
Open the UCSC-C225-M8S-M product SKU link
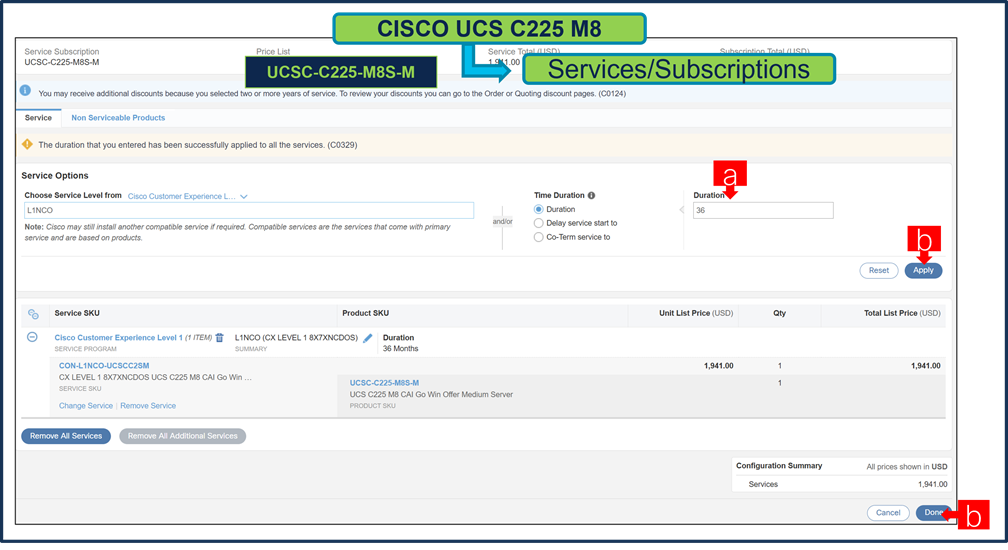pyautogui.click(x=384, y=383)
